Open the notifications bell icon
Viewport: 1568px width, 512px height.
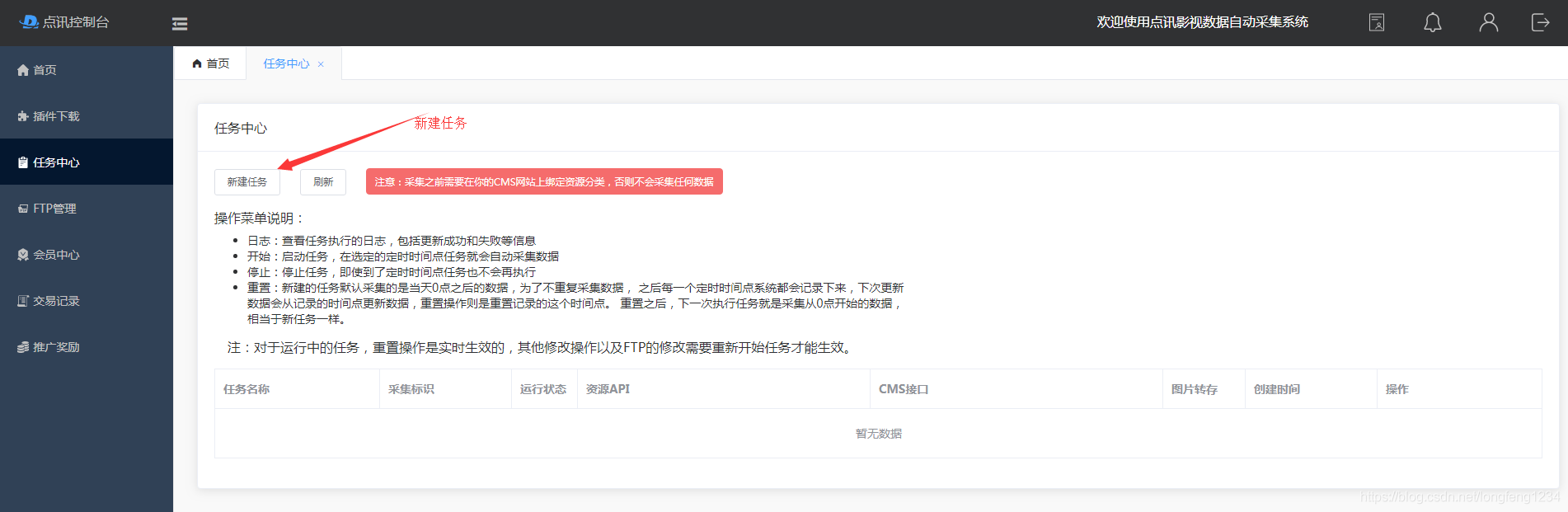point(1433,22)
